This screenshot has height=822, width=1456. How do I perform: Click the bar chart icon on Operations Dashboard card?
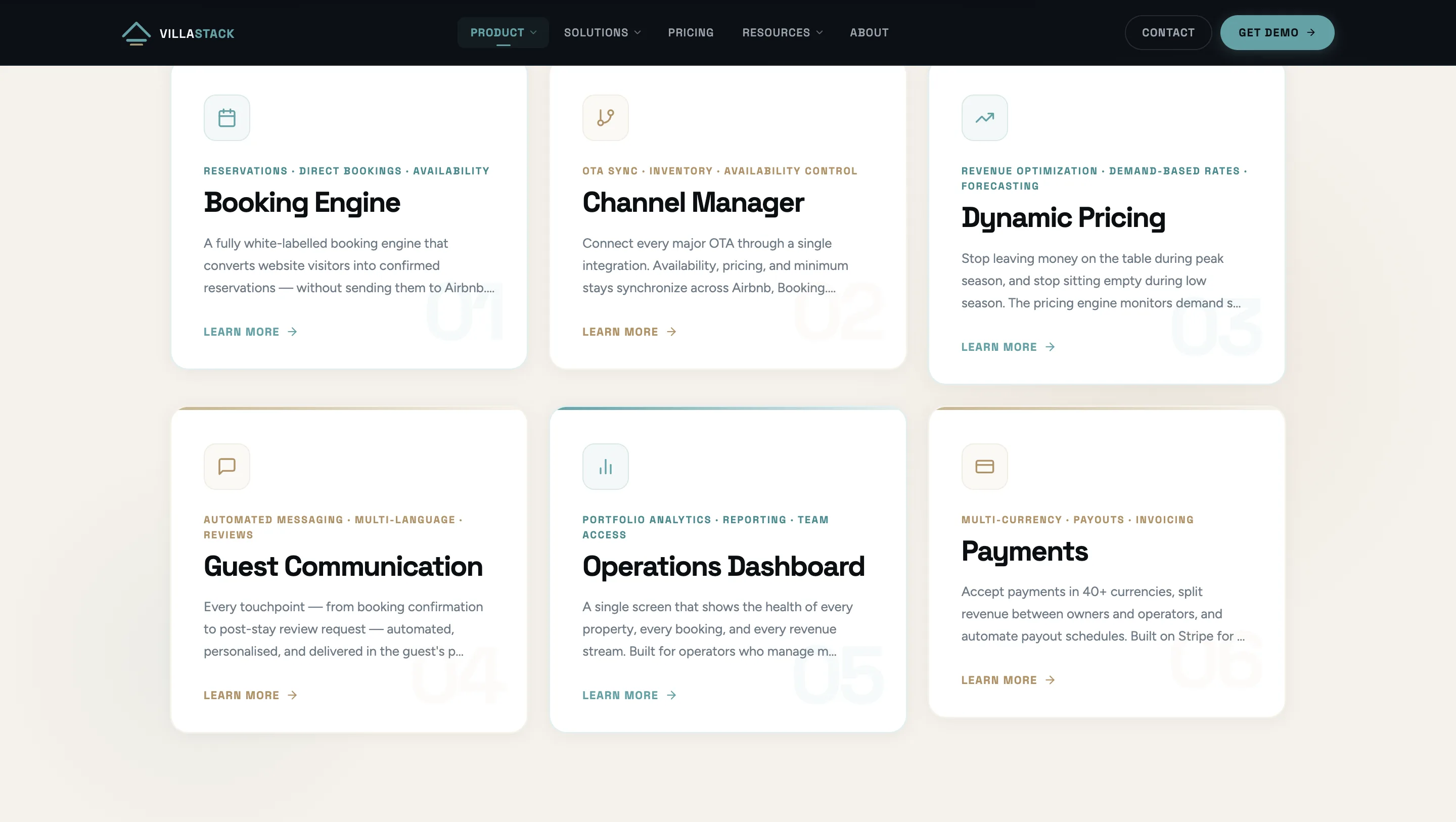point(605,466)
